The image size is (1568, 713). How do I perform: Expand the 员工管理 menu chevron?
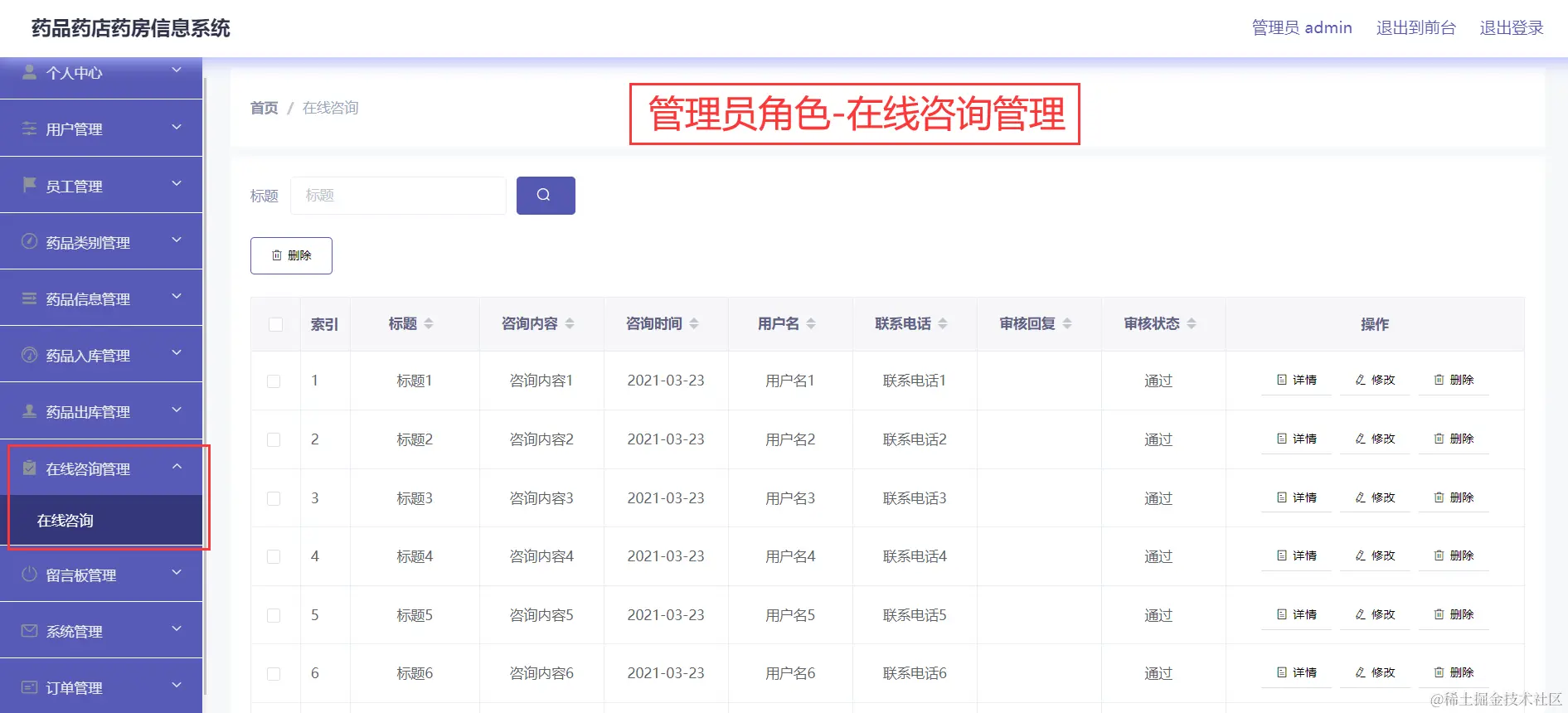[x=177, y=184]
